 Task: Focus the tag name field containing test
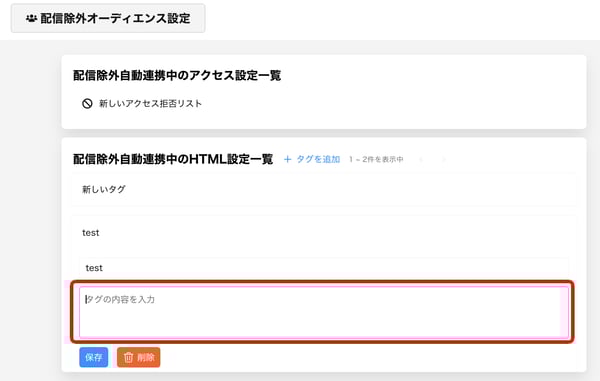click(324, 268)
